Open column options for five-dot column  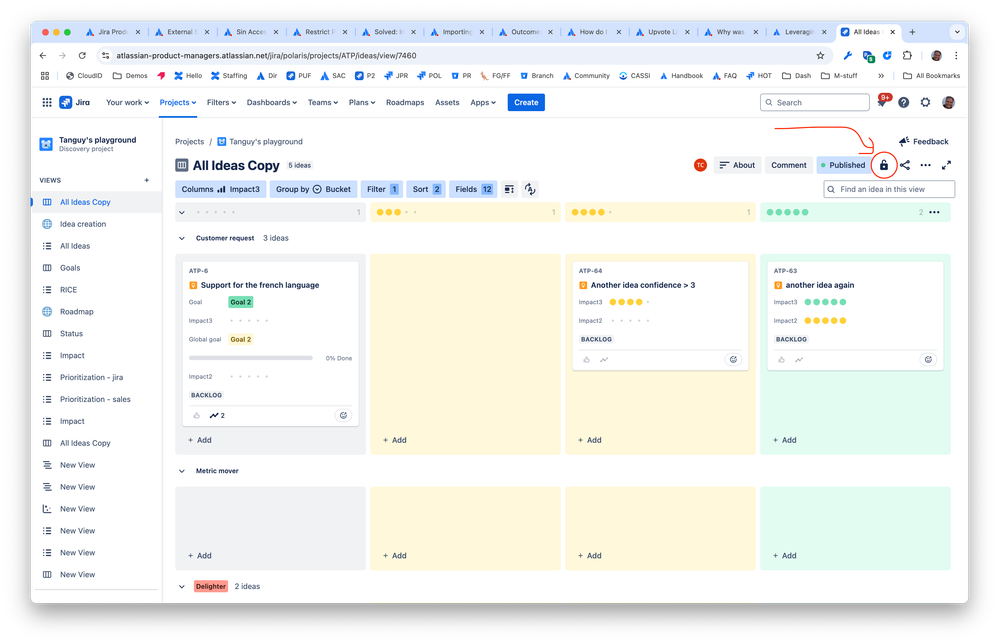[935, 212]
